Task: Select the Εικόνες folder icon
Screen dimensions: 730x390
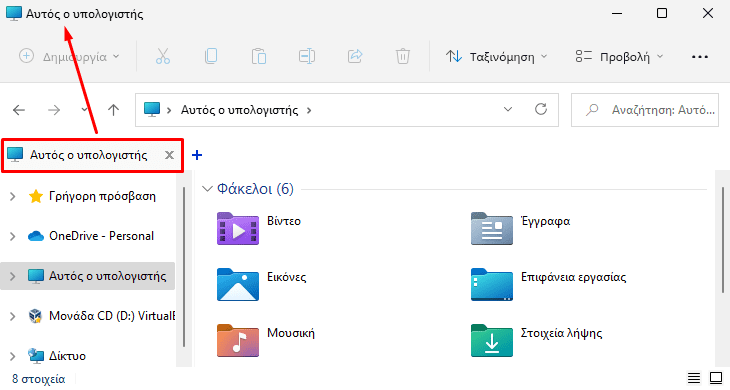Action: coord(237,284)
